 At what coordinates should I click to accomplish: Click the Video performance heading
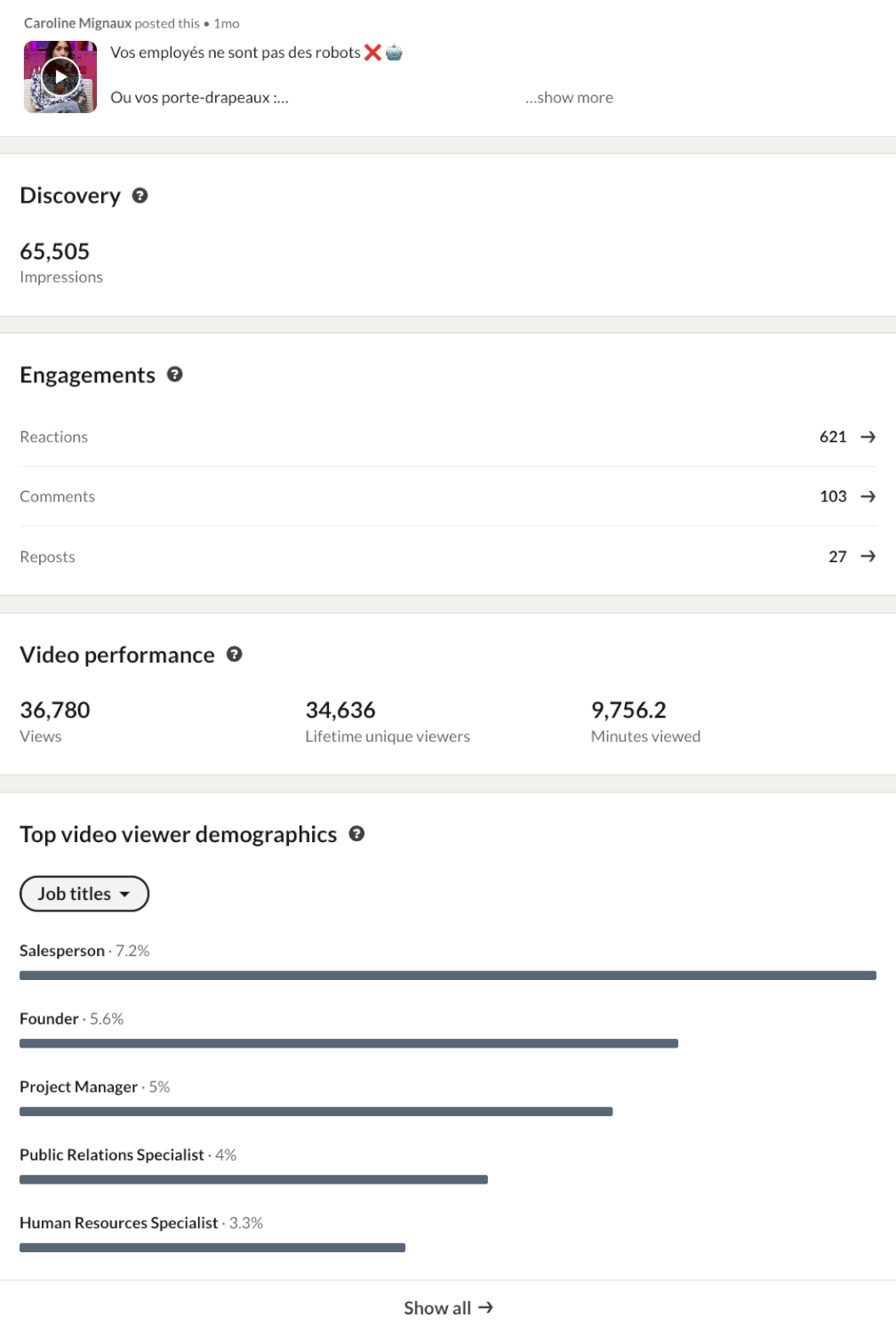(117, 655)
